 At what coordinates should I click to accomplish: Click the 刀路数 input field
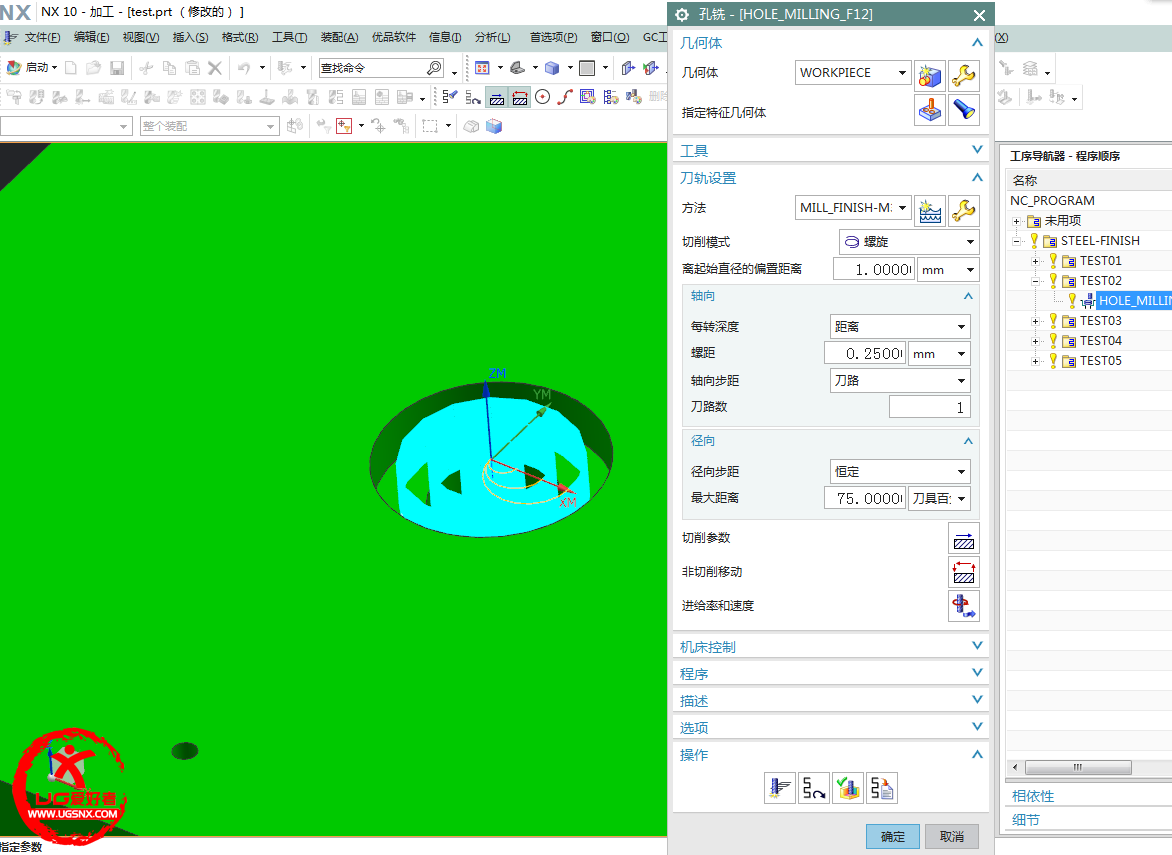929,407
